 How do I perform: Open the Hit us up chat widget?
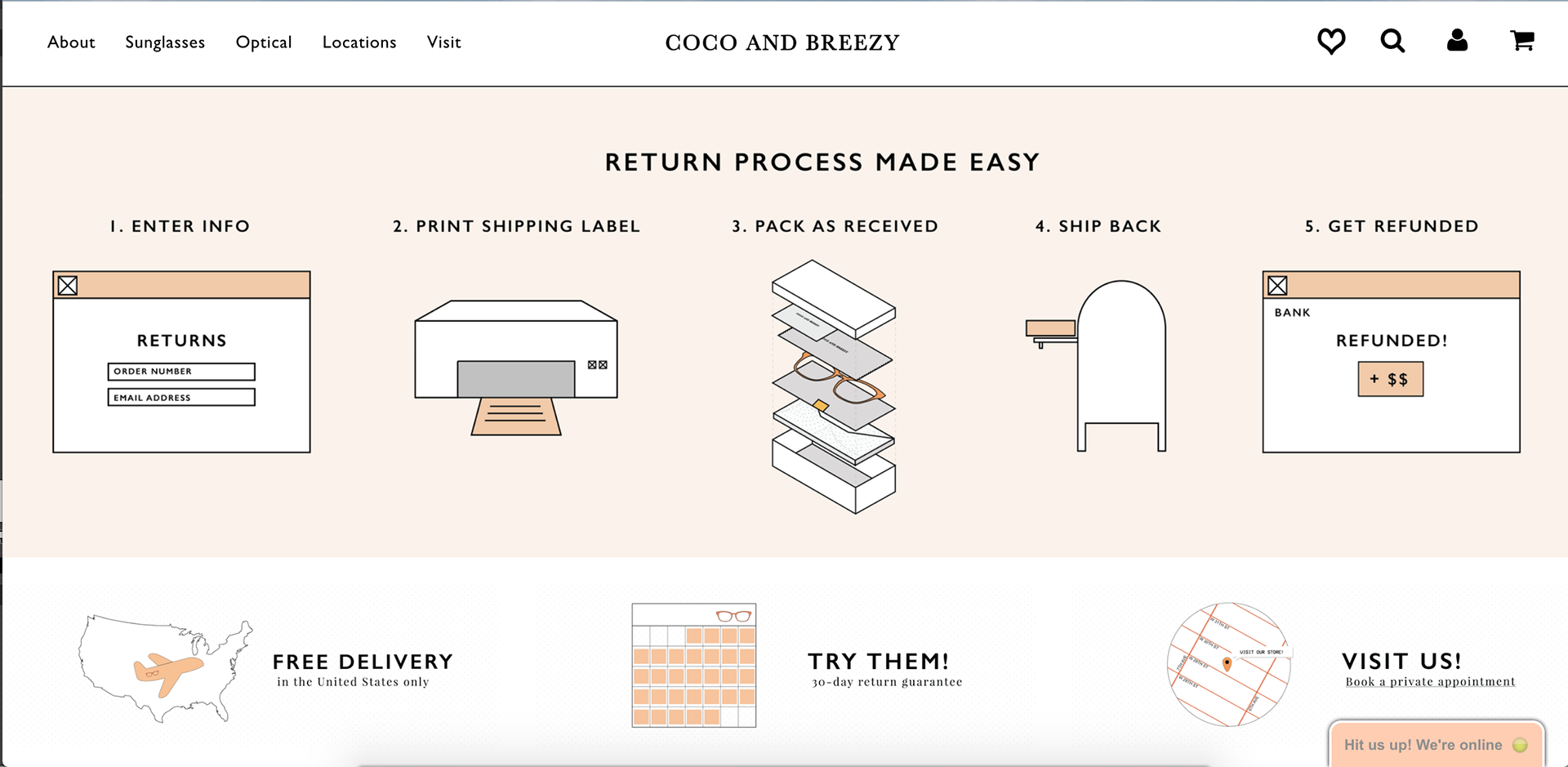point(1436,744)
